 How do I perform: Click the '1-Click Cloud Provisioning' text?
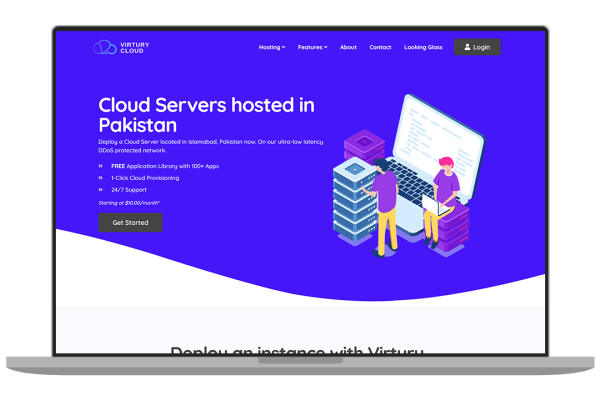(145, 178)
